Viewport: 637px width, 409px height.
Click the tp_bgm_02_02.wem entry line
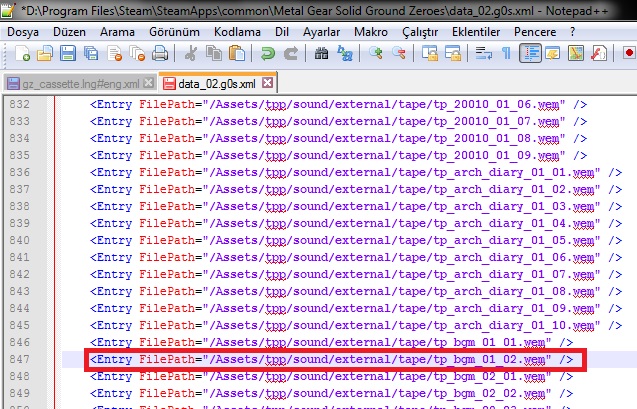point(332,394)
